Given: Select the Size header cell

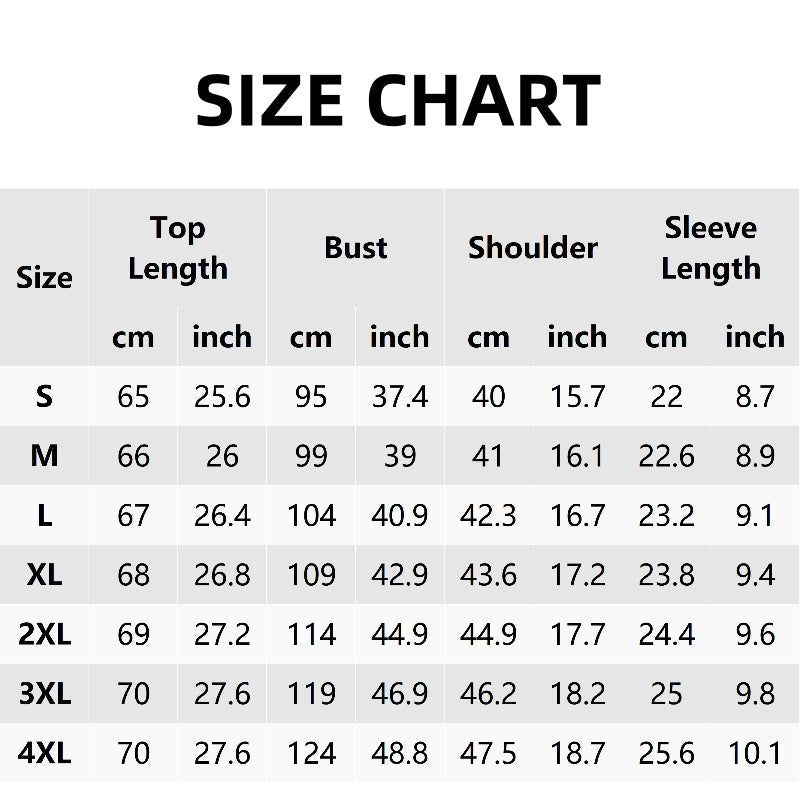Looking at the screenshot, I should pyautogui.click(x=44, y=278).
